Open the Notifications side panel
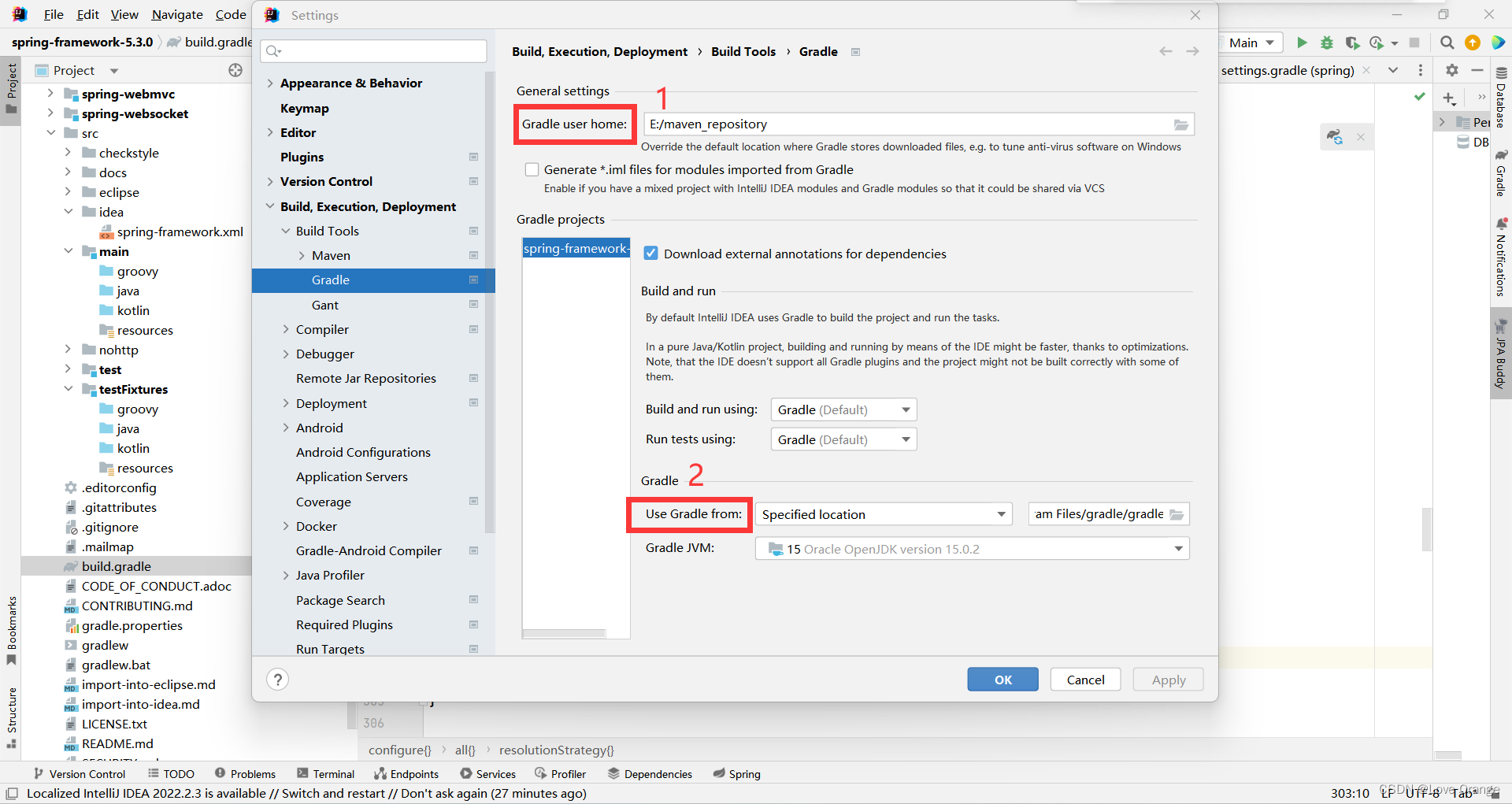1512x804 pixels. 1501,258
